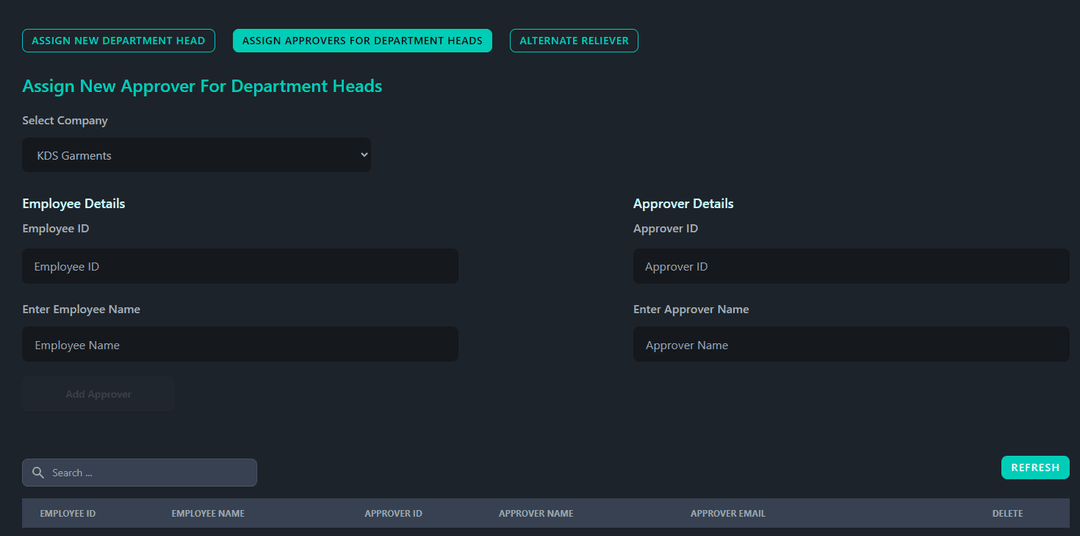Focus the Employee ID input field

point(240,267)
